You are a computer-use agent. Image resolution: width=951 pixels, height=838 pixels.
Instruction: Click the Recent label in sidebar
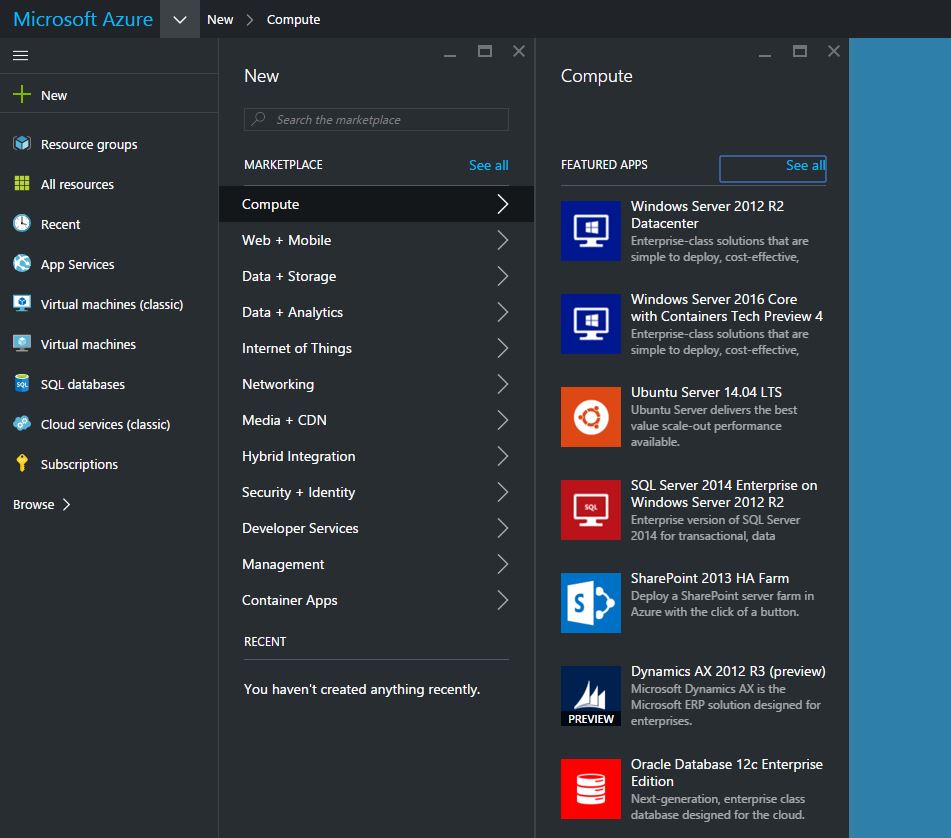pyautogui.click(x=60, y=224)
